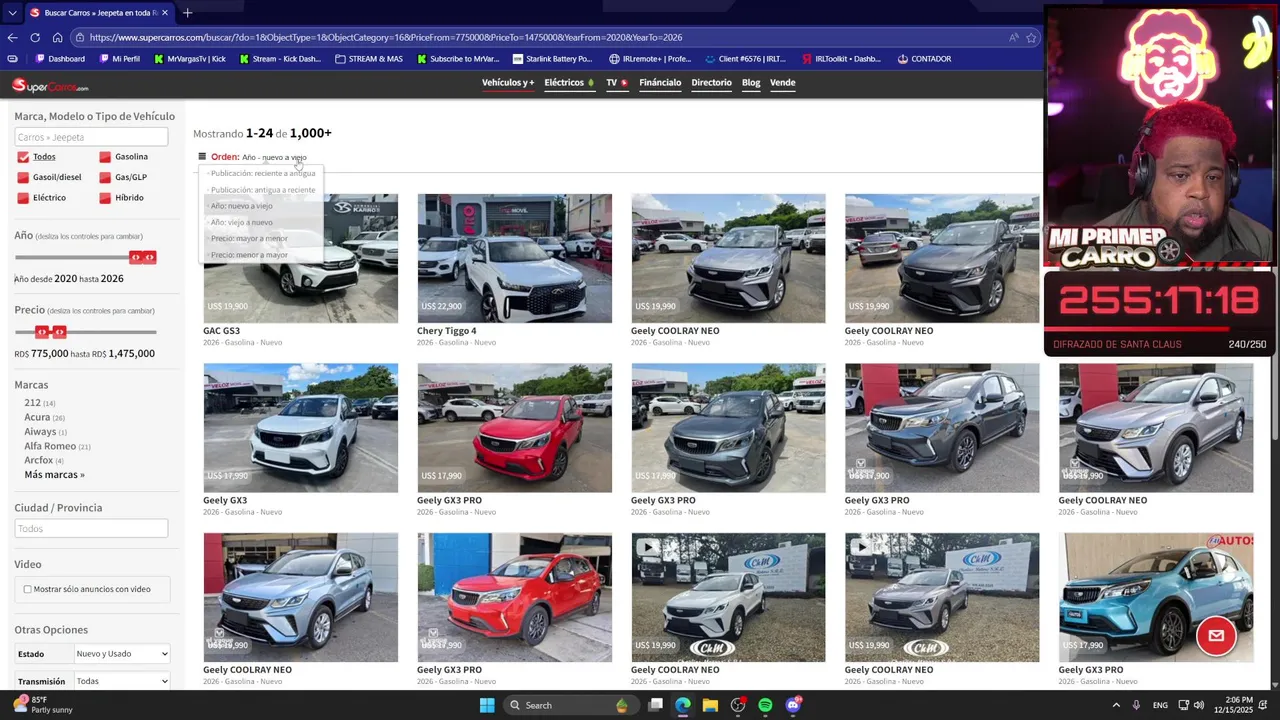Open Spotify from the taskbar

[765, 705]
